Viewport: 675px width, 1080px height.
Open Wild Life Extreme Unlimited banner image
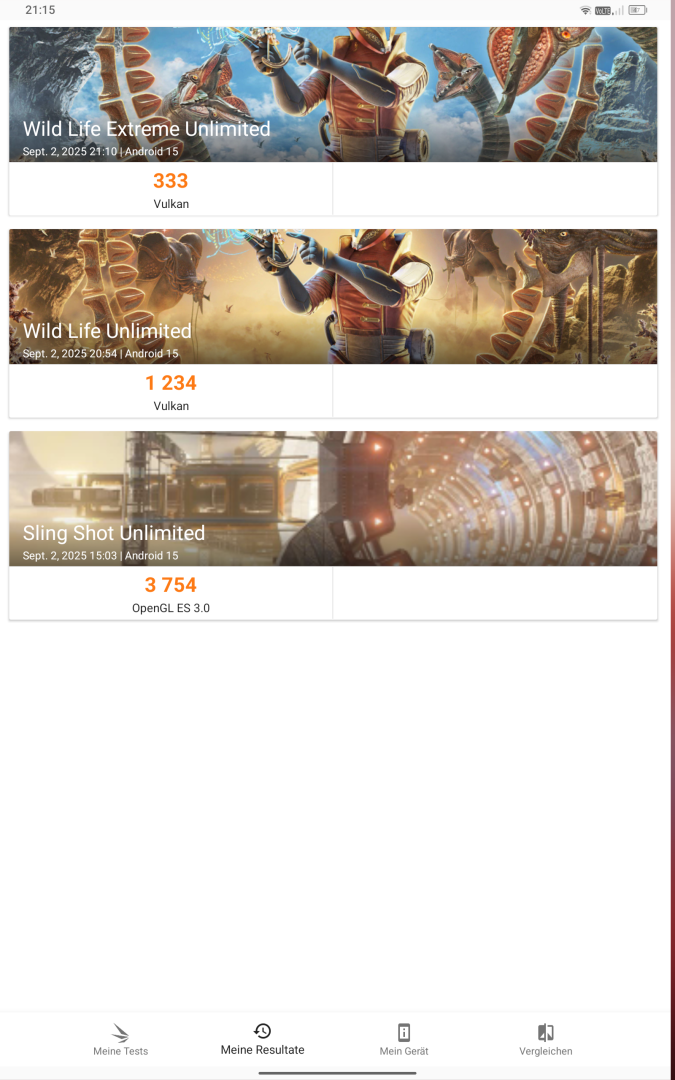click(x=333, y=94)
